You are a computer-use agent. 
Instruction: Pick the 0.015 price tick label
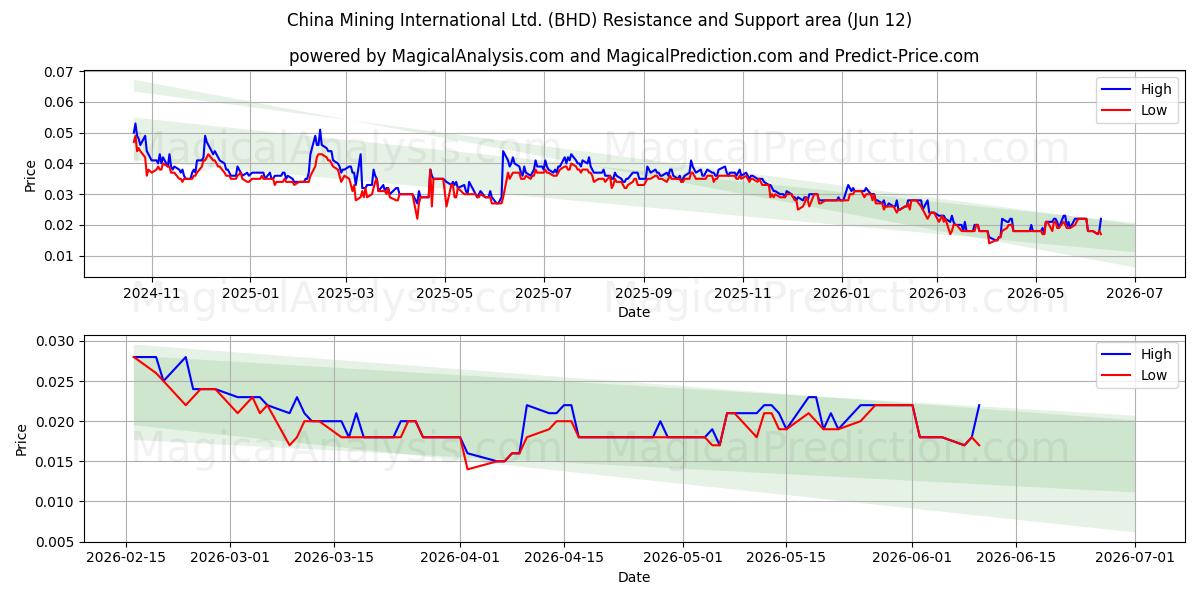(55, 462)
